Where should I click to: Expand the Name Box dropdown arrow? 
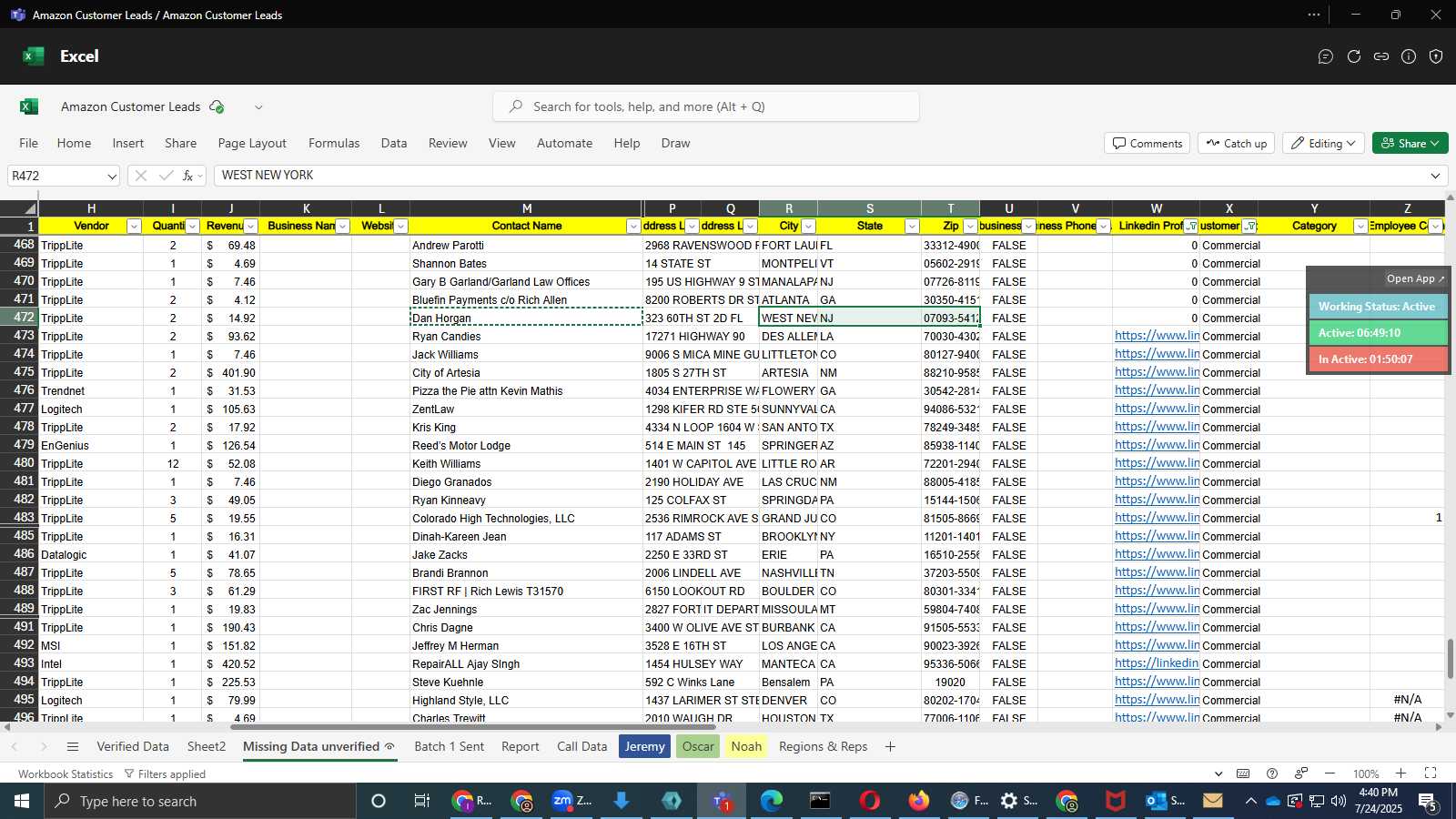(x=112, y=176)
